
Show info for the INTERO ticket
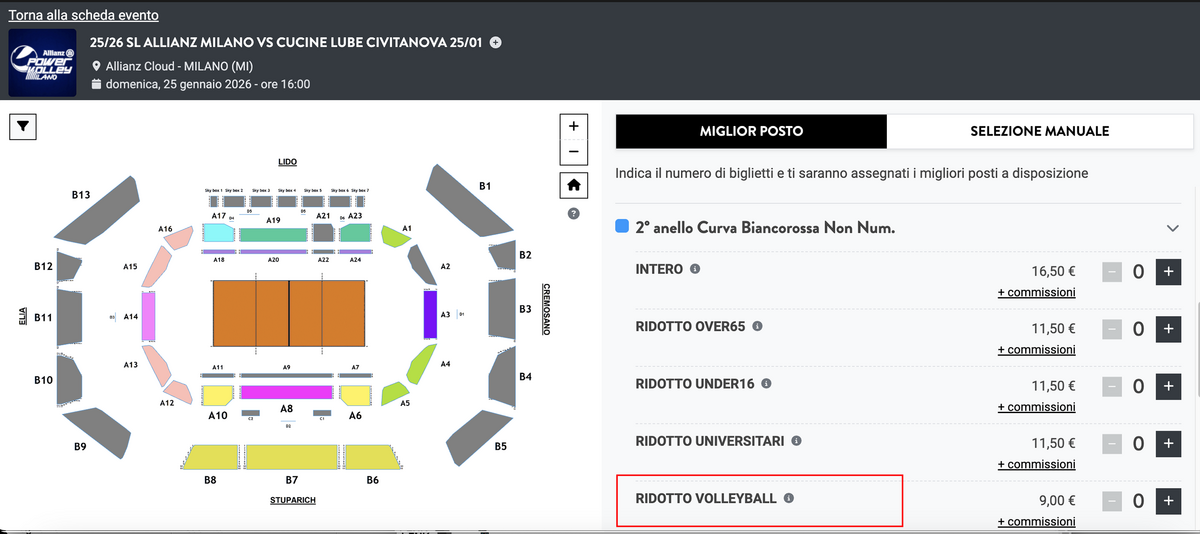(x=695, y=270)
